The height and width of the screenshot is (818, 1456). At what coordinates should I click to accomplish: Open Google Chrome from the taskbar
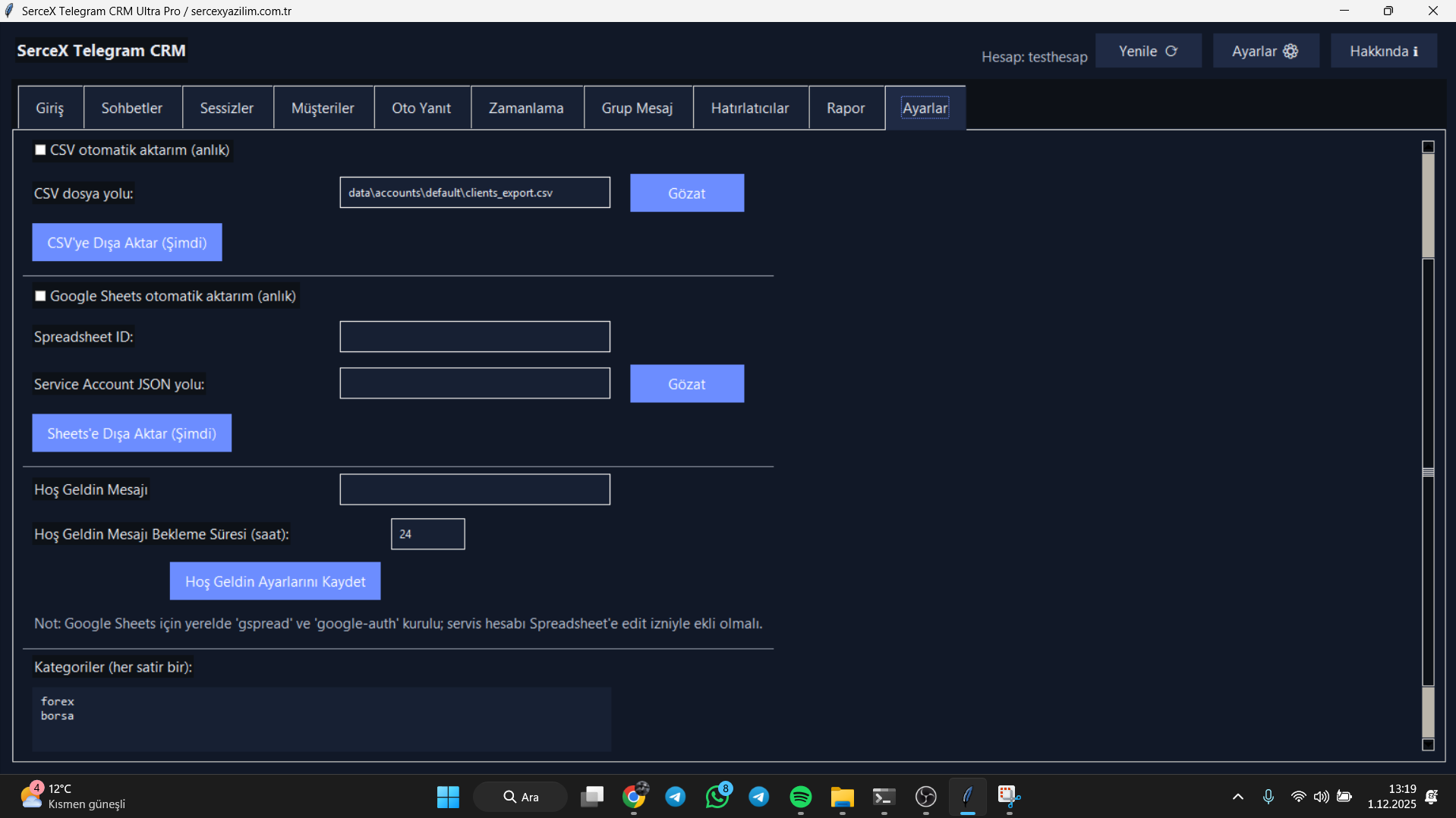click(x=634, y=797)
